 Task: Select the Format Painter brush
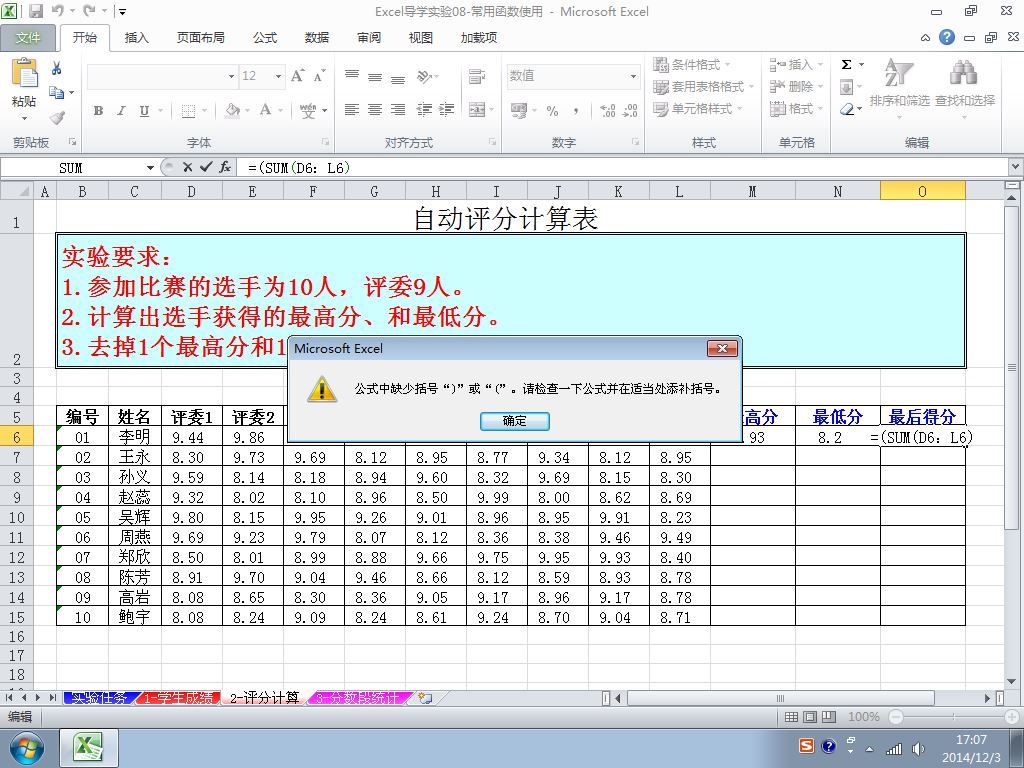tap(57, 118)
